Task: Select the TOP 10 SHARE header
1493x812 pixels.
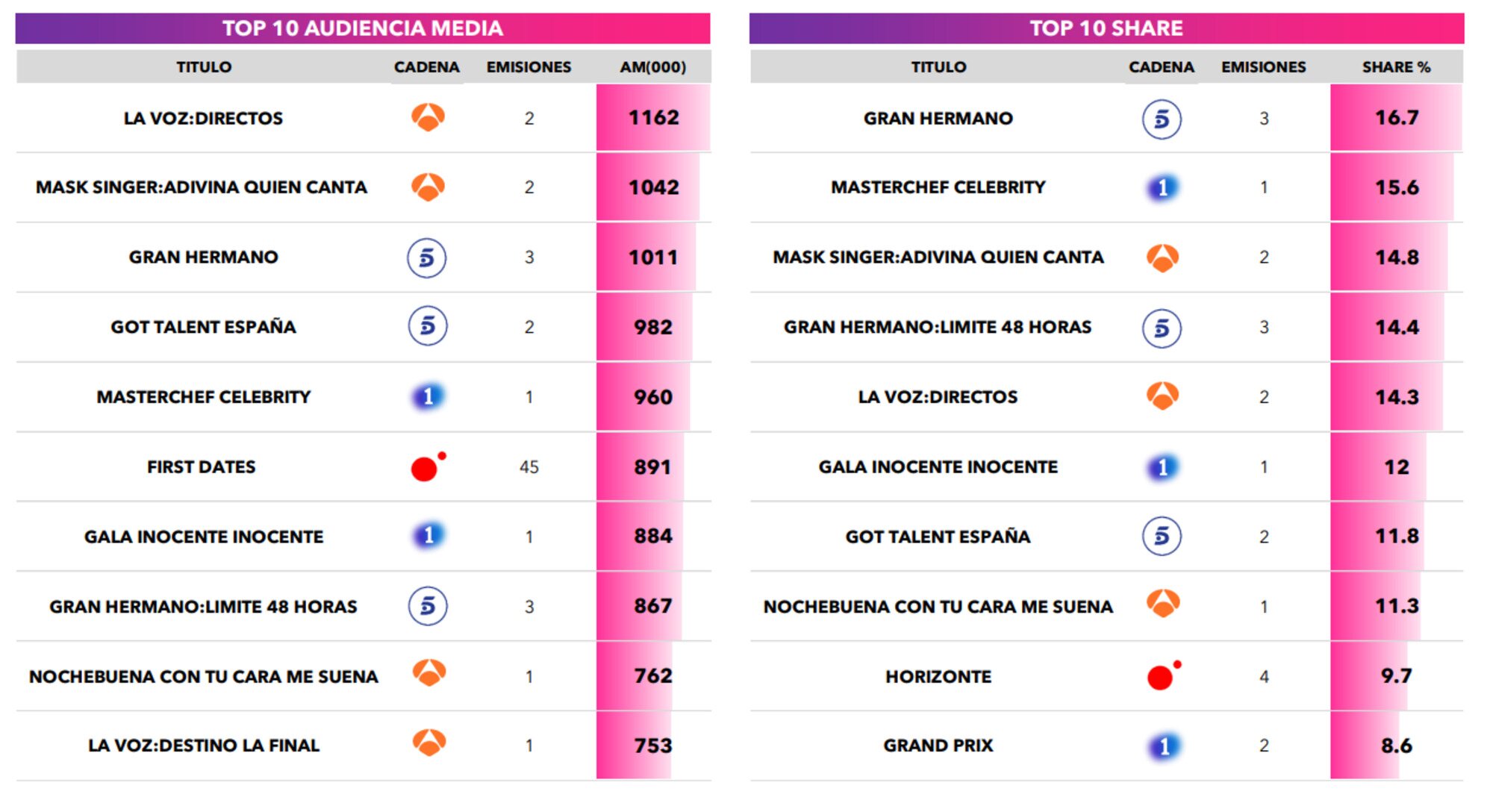Action: [1106, 28]
